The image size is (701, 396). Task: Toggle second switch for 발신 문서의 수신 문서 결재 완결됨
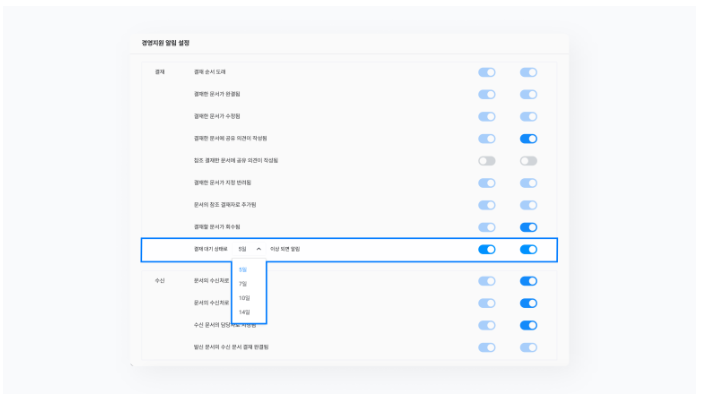[528, 347]
